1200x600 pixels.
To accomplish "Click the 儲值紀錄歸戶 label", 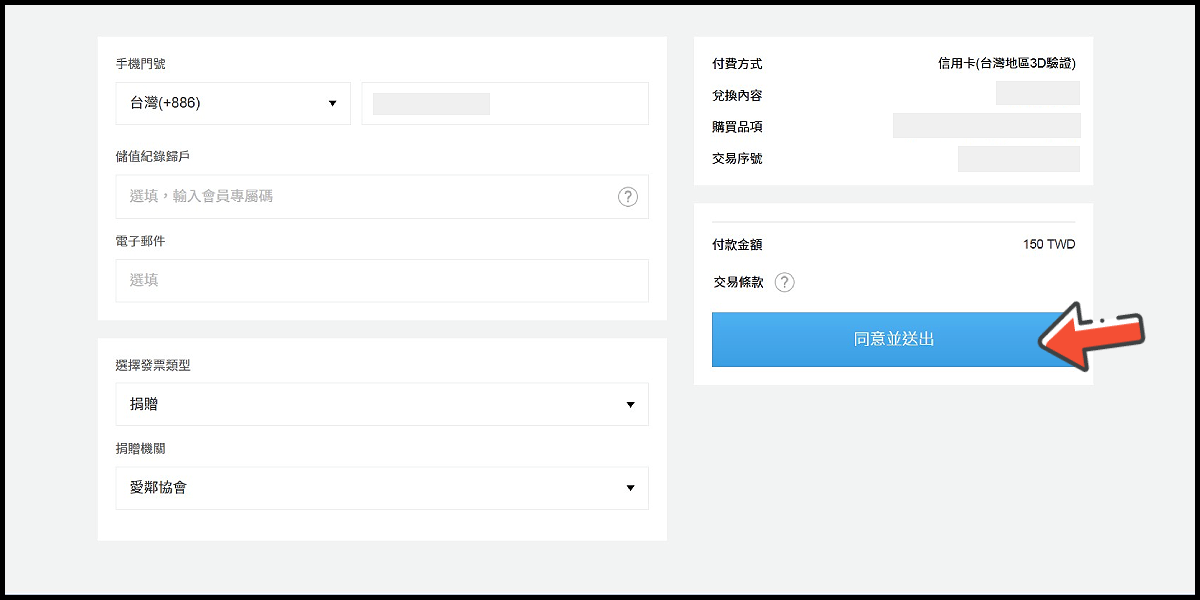I will tap(153, 156).
